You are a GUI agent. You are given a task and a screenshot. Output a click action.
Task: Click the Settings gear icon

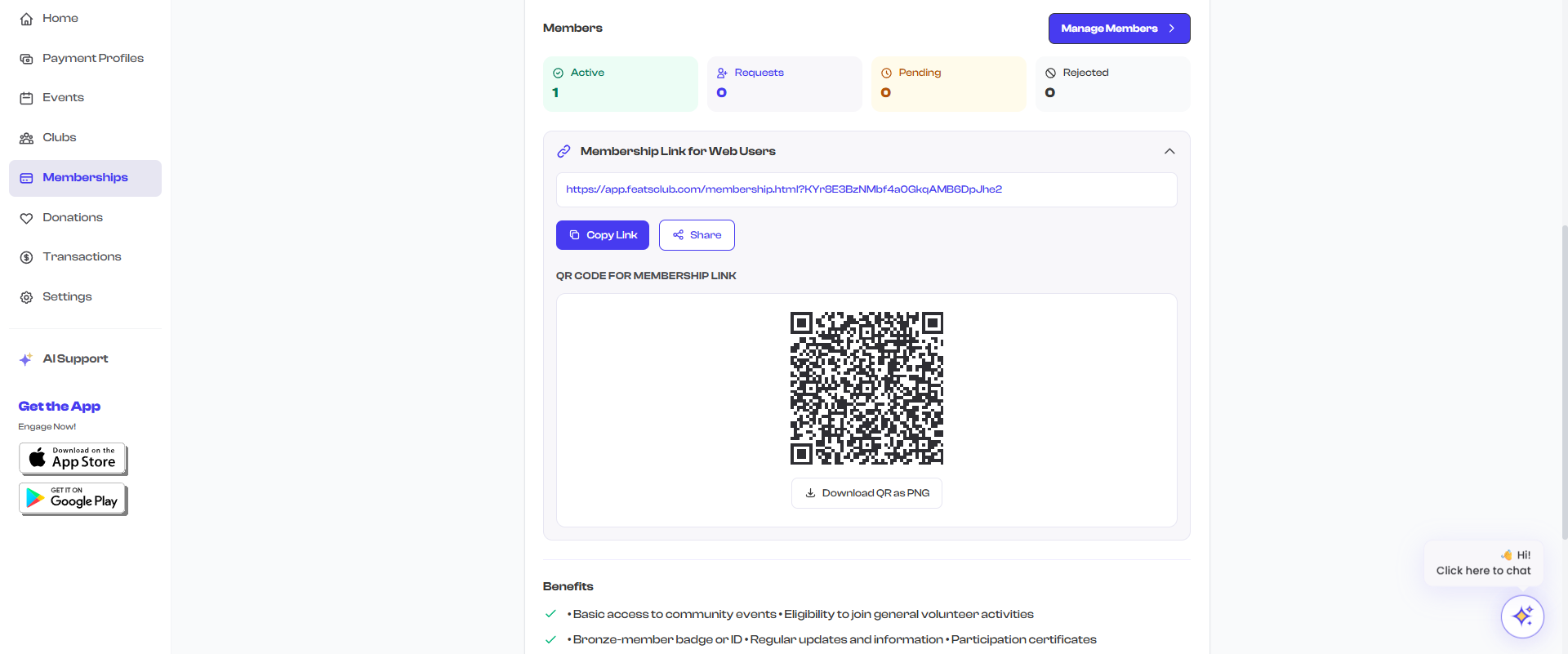[26, 297]
